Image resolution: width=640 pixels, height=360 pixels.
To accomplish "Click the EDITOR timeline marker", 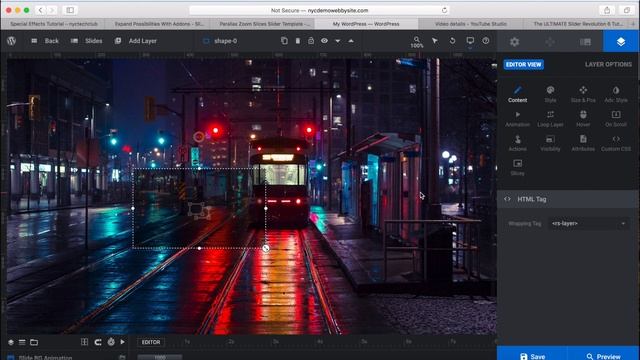I will coord(151,342).
